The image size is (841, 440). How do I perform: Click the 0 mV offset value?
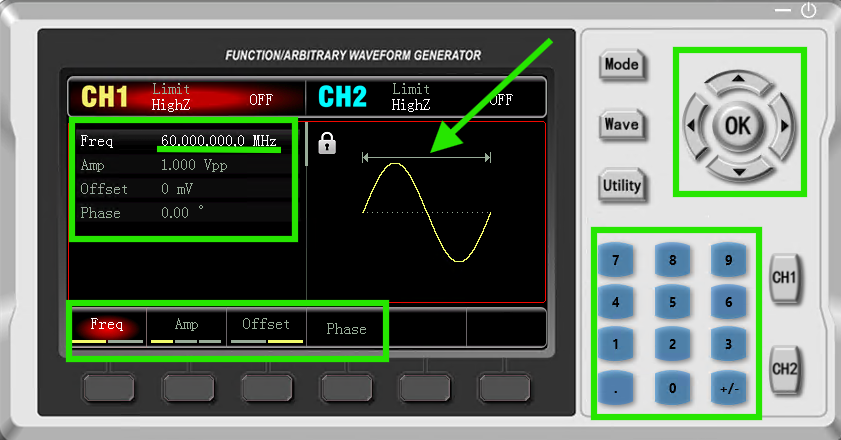pyautogui.click(x=176, y=189)
